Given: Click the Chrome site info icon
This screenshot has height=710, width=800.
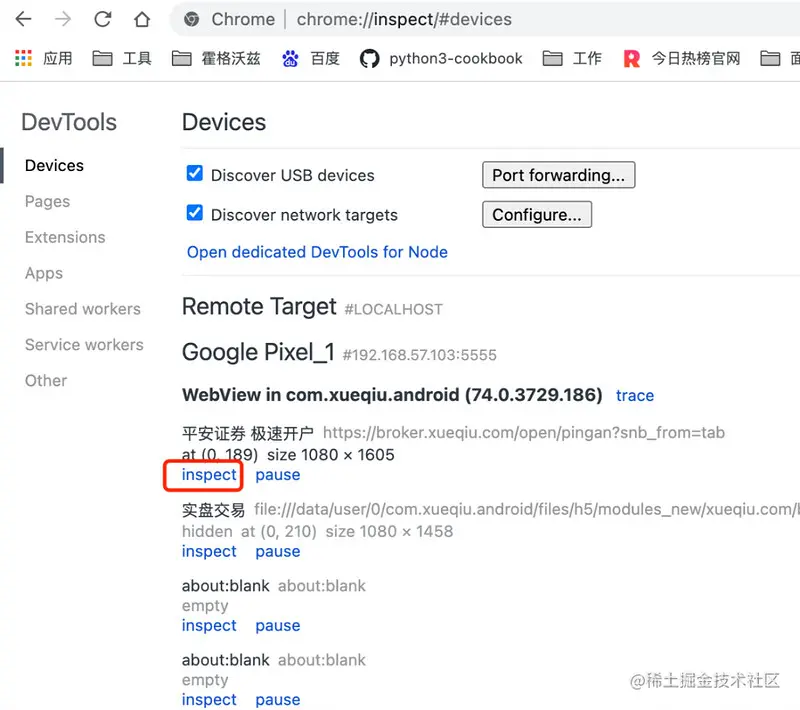Looking at the screenshot, I should point(192,19).
